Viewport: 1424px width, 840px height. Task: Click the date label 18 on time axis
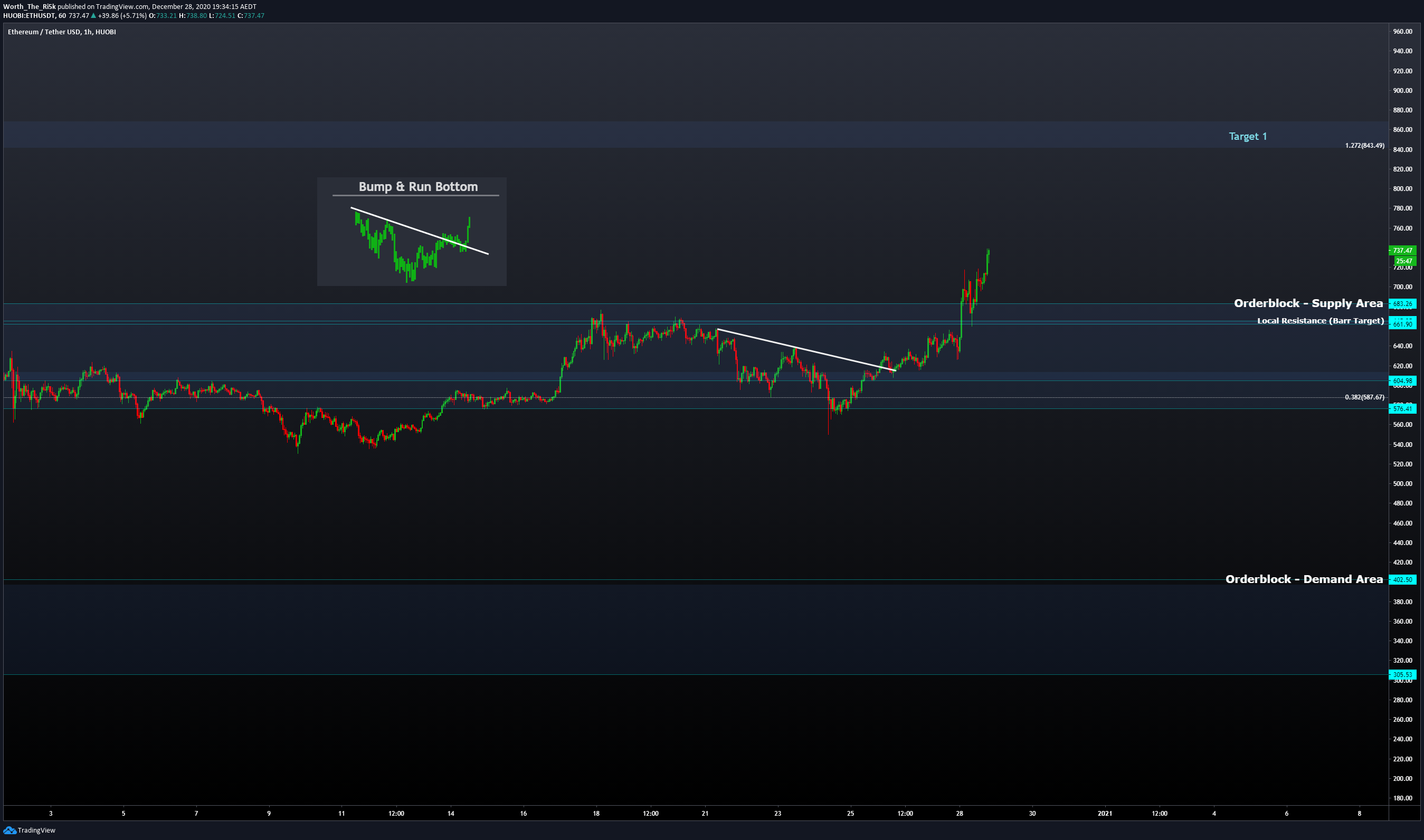596,814
